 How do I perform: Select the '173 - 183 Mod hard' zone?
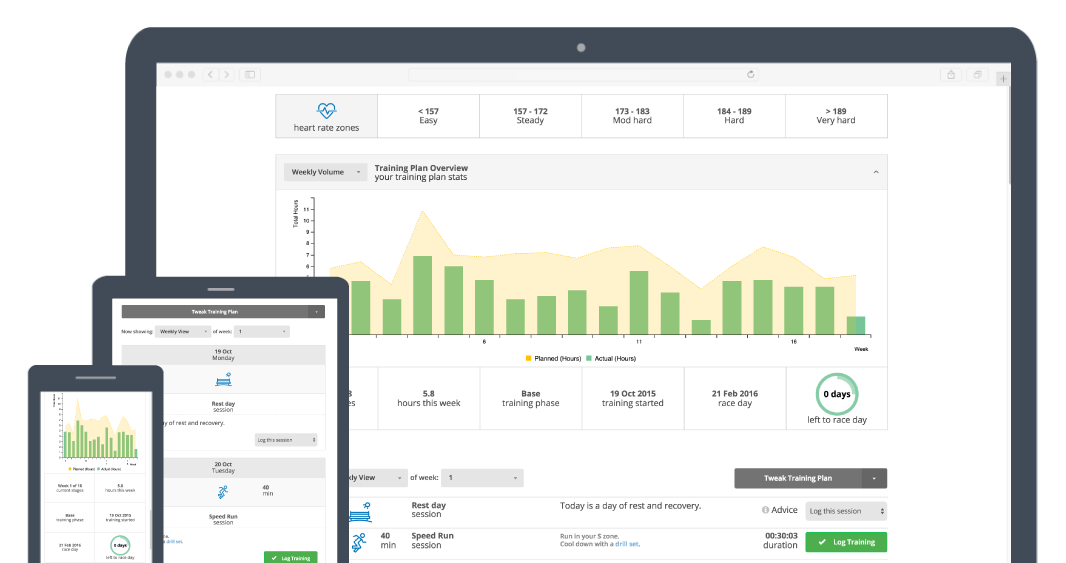[632, 116]
